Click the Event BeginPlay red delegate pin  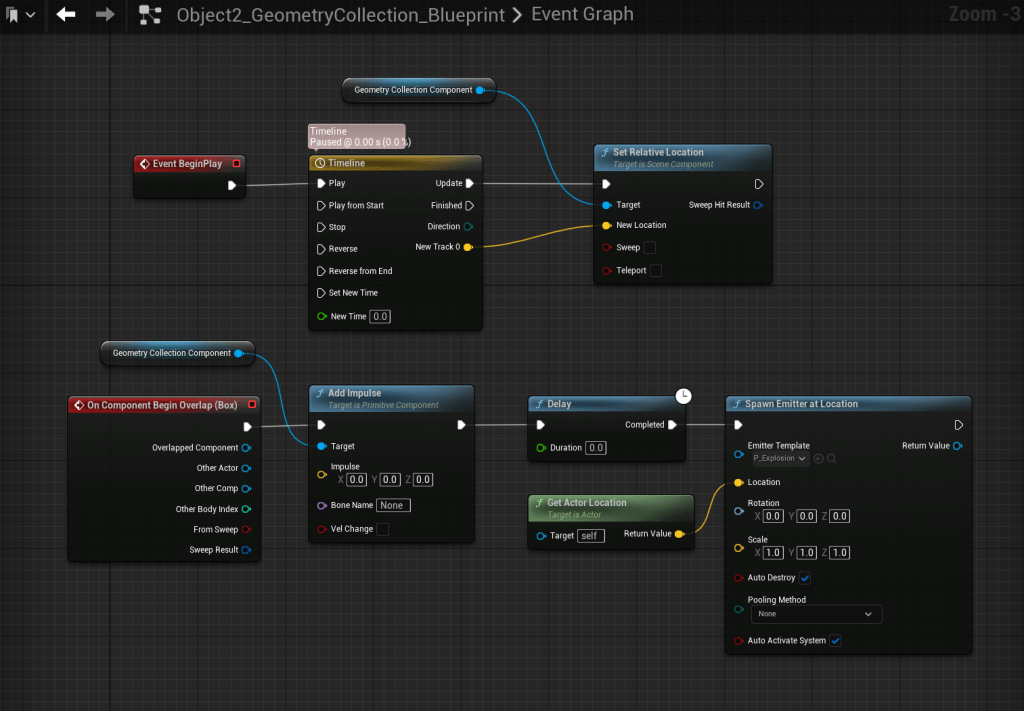coord(236,163)
